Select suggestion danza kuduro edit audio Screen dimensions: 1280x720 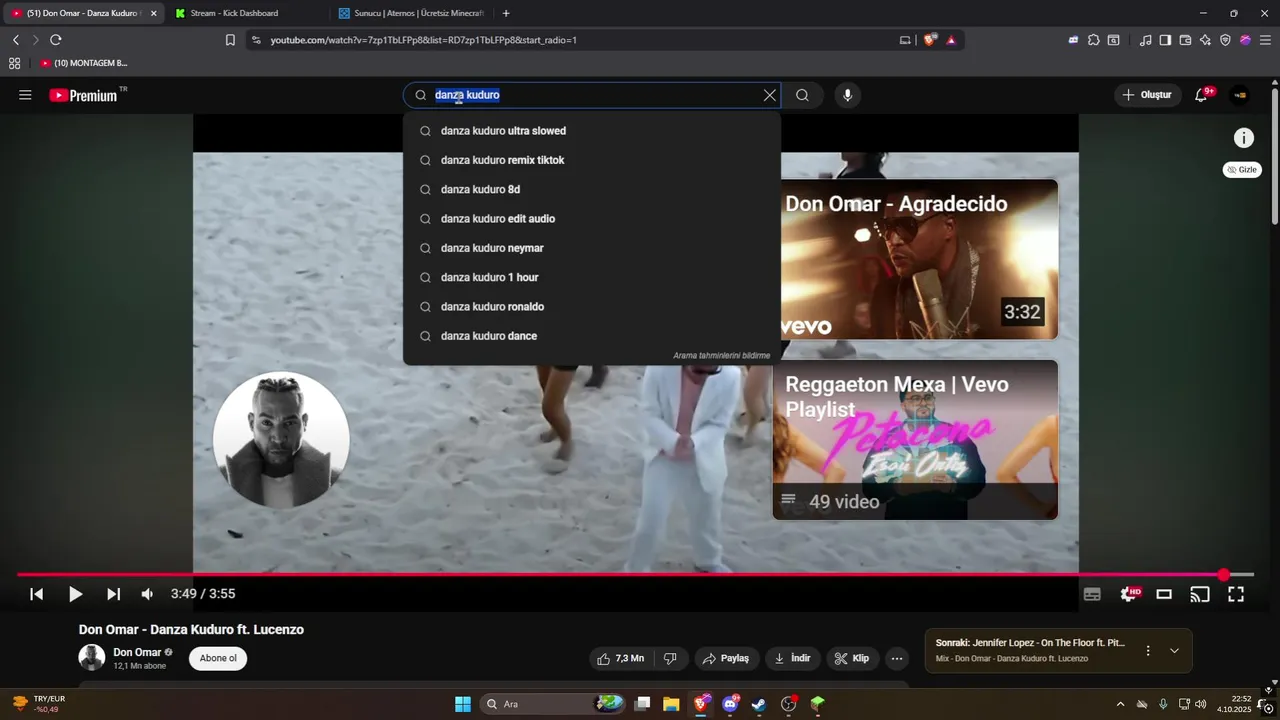(x=592, y=219)
